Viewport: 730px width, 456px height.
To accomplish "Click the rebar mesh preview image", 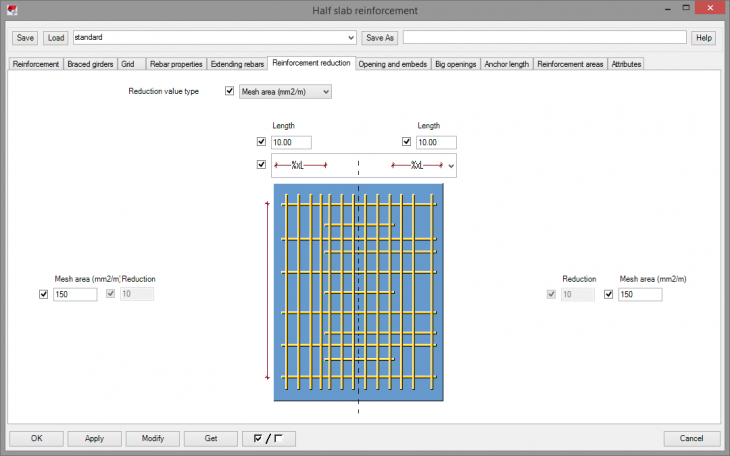I will pos(358,293).
